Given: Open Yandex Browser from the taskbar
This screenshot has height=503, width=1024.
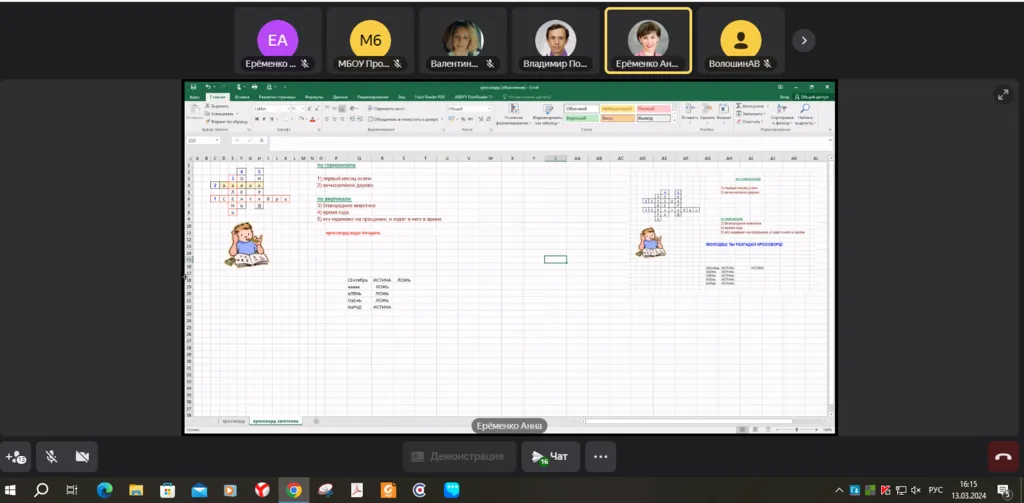Looking at the screenshot, I should (x=262, y=490).
